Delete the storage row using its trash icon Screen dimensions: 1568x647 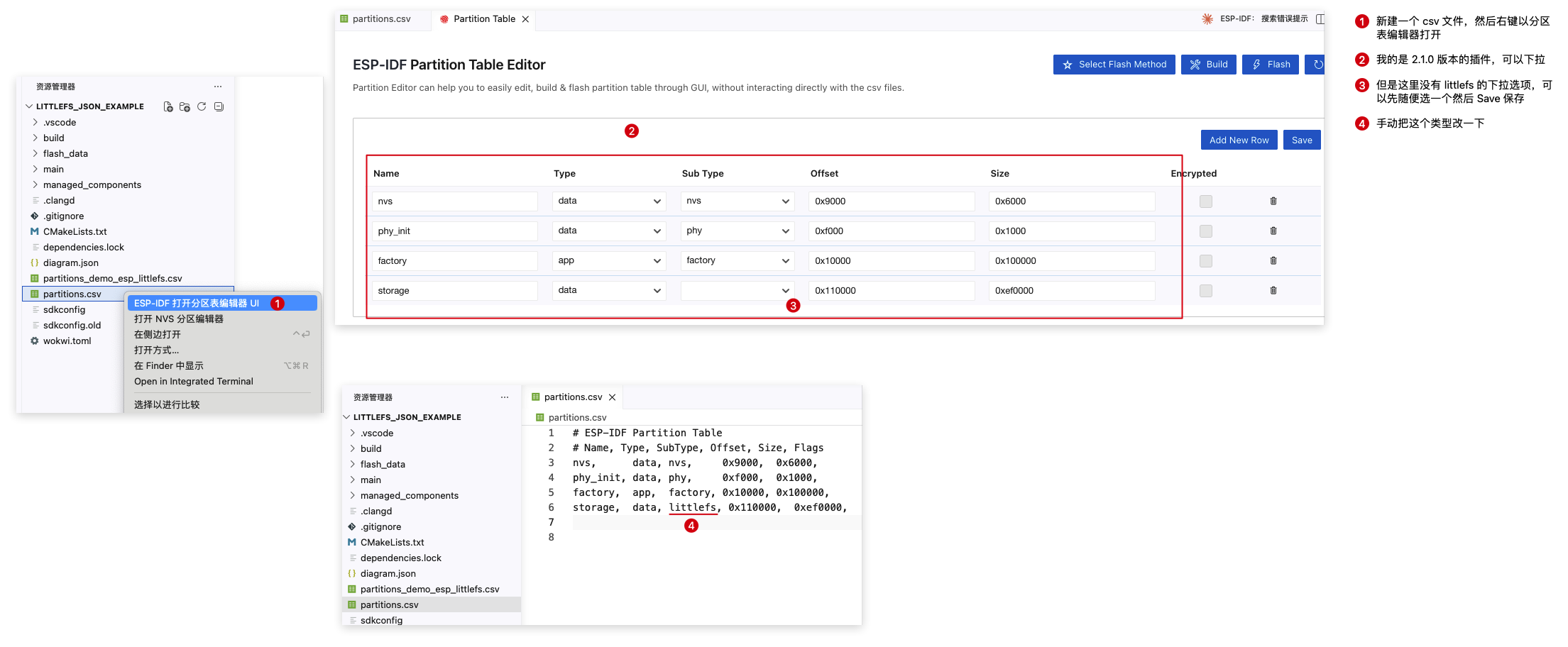coord(1273,291)
